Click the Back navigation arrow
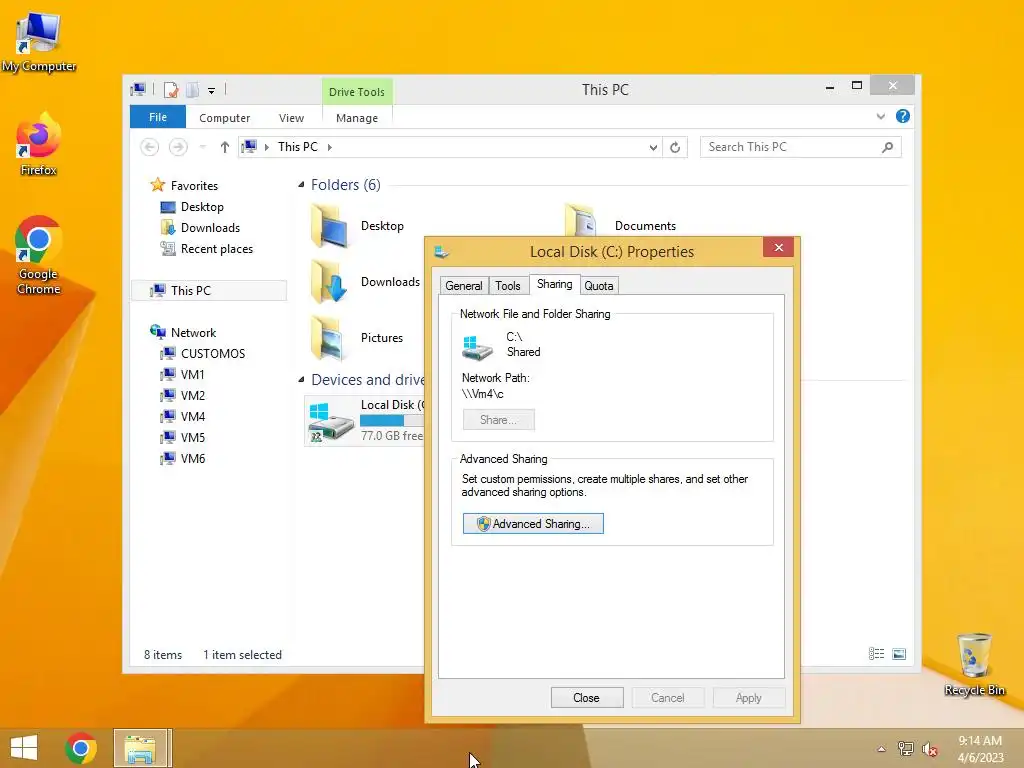This screenshot has height=768, width=1024. pos(150,147)
